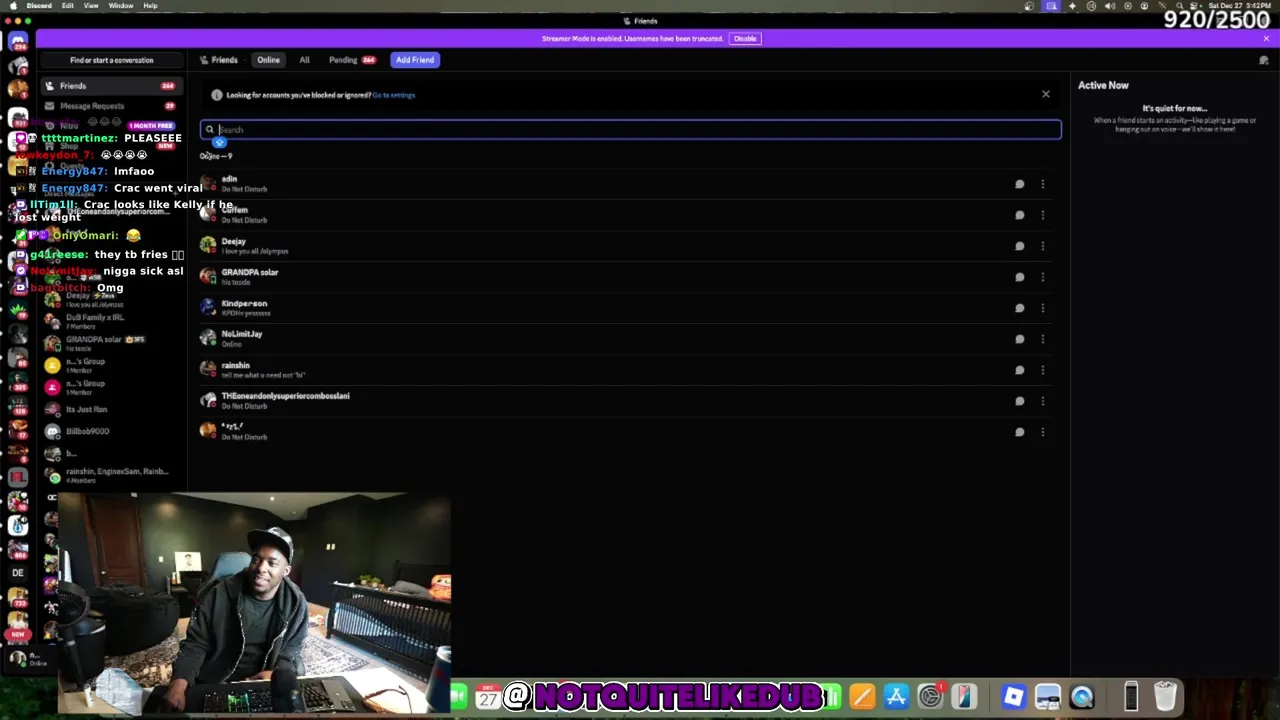1280x720 pixels.
Task: Close the Streamer Mode banner
Action: [1266, 38]
